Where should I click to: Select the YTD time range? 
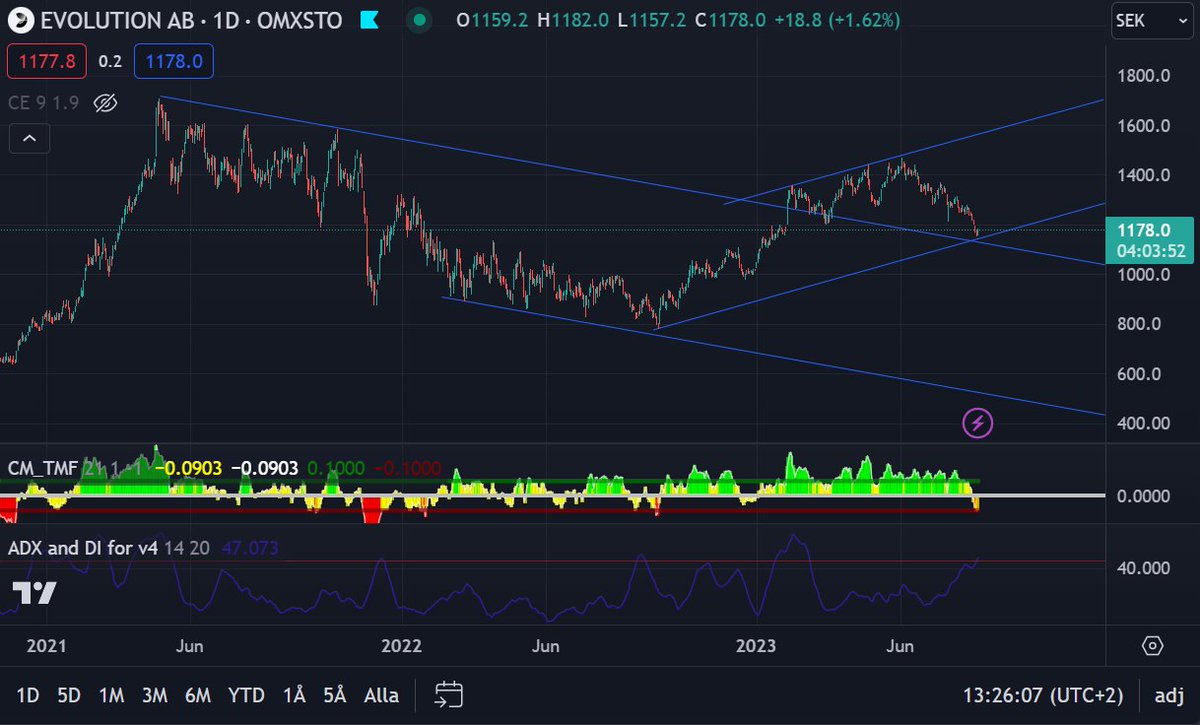click(x=246, y=695)
